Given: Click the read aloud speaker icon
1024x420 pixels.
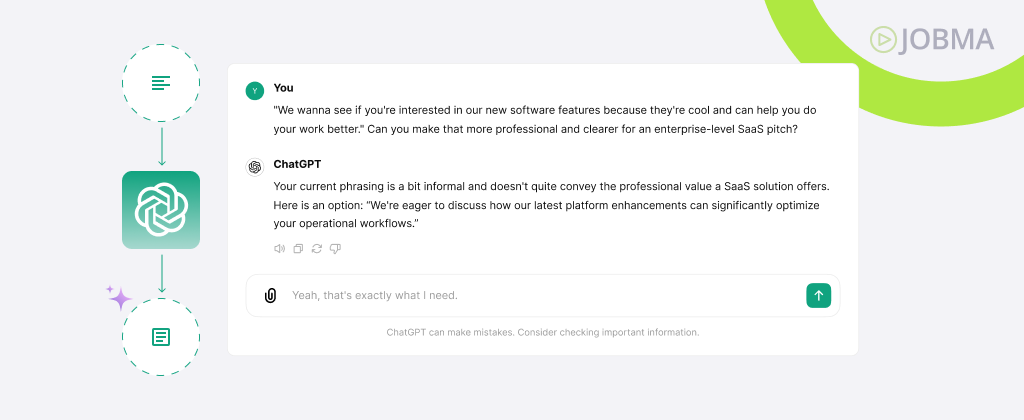Looking at the screenshot, I should pyautogui.click(x=280, y=249).
